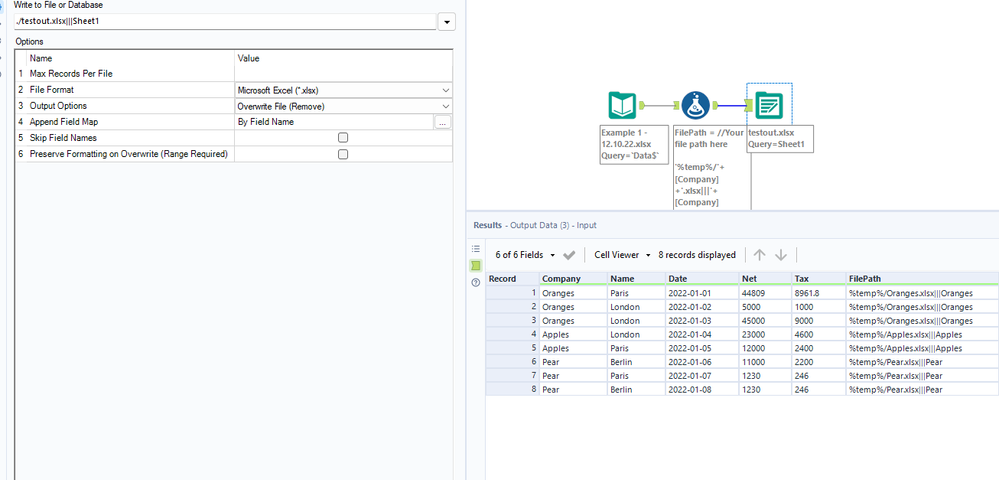This screenshot has height=480, width=999.
Task: Select the Formula tool on canvas
Action: point(696,105)
